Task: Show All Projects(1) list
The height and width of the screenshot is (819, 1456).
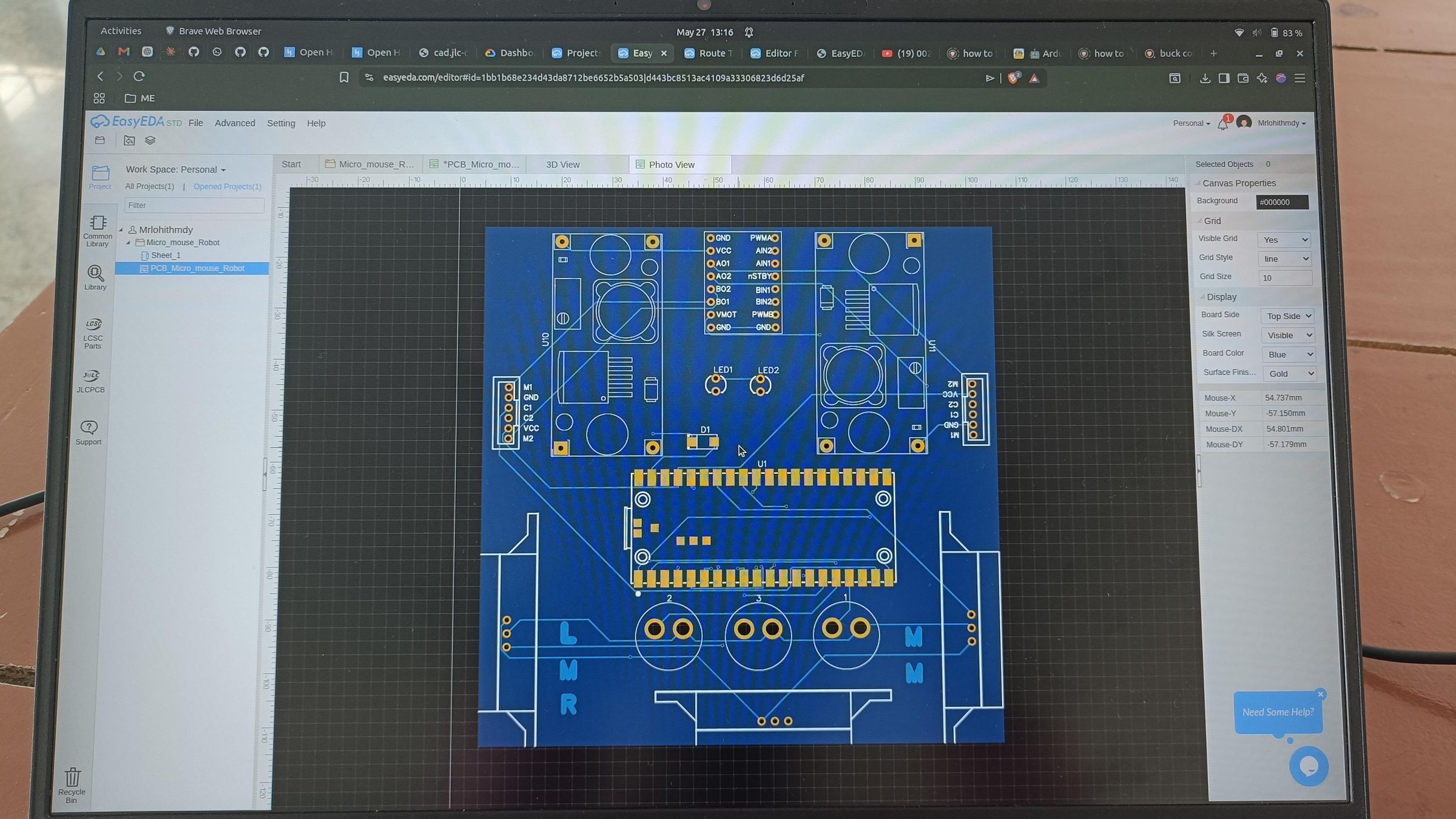Action: [x=149, y=186]
